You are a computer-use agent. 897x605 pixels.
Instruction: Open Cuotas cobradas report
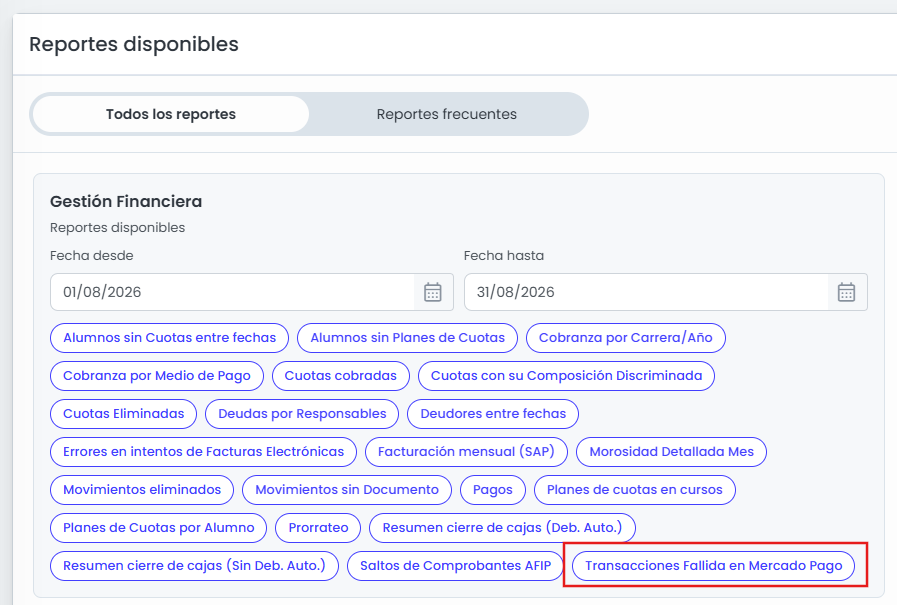pos(341,376)
